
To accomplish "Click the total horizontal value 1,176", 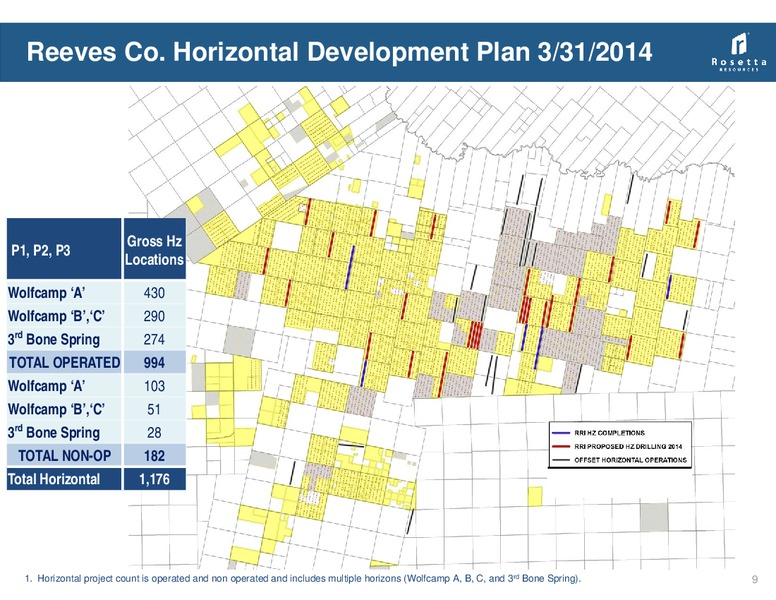I will (154, 479).
